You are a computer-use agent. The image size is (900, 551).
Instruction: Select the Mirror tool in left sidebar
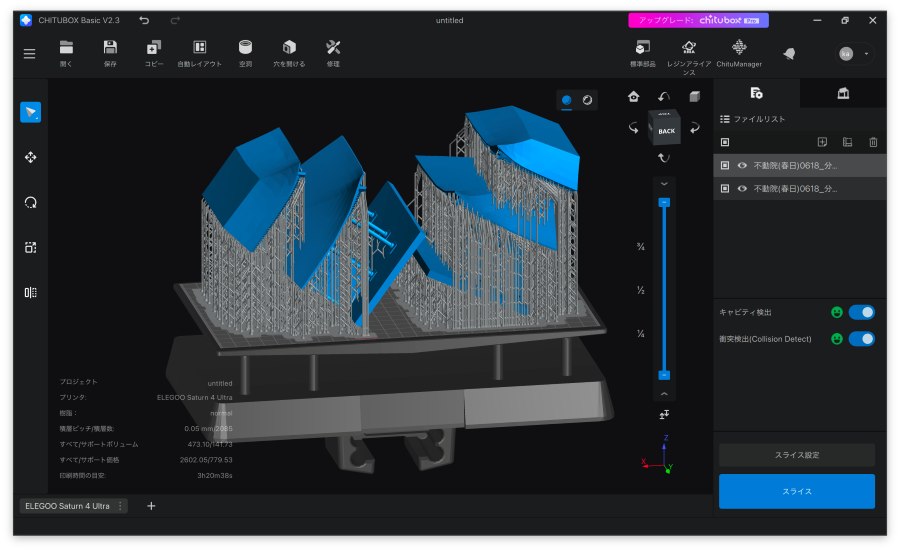coord(30,292)
